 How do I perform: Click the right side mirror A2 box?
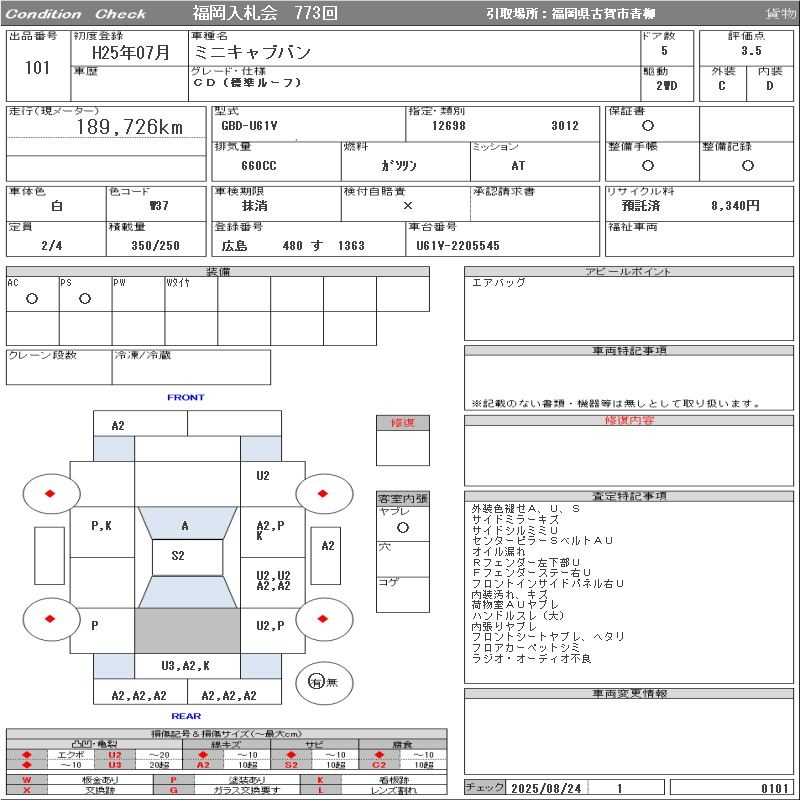pos(327,545)
